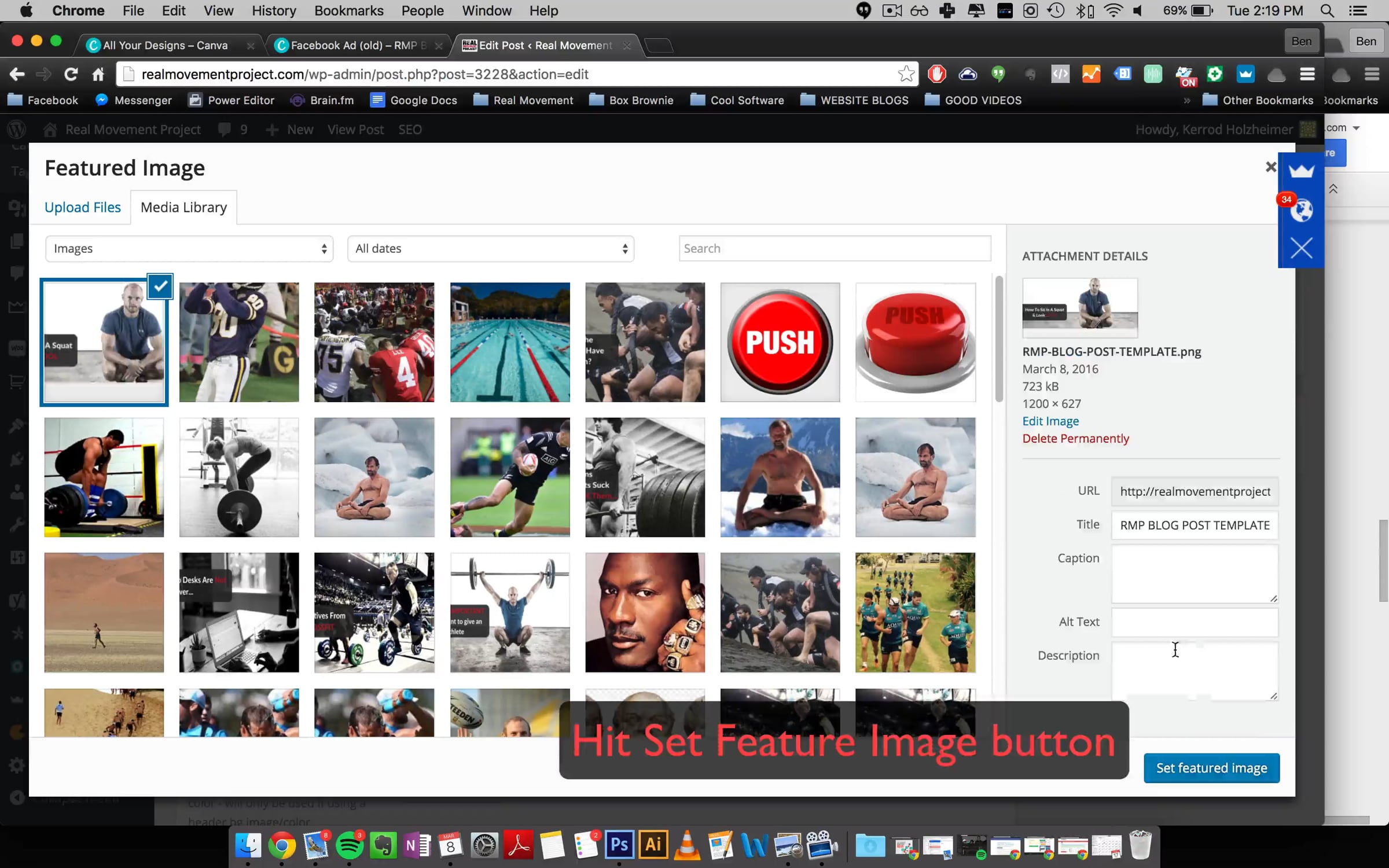Open the All dates filter dropdown
1389x868 pixels.
pos(490,249)
